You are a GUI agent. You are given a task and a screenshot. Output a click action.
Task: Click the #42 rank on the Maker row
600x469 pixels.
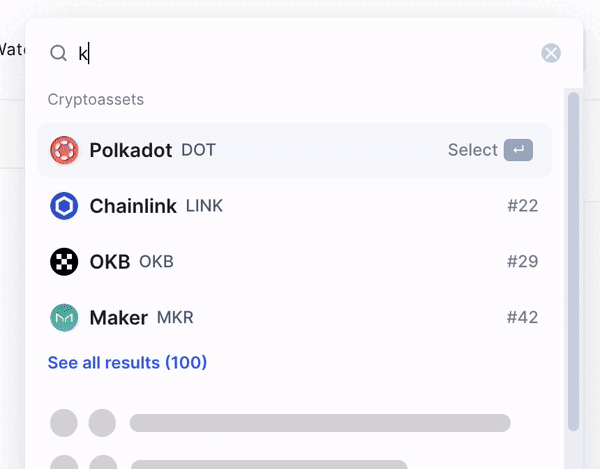pyautogui.click(x=522, y=318)
